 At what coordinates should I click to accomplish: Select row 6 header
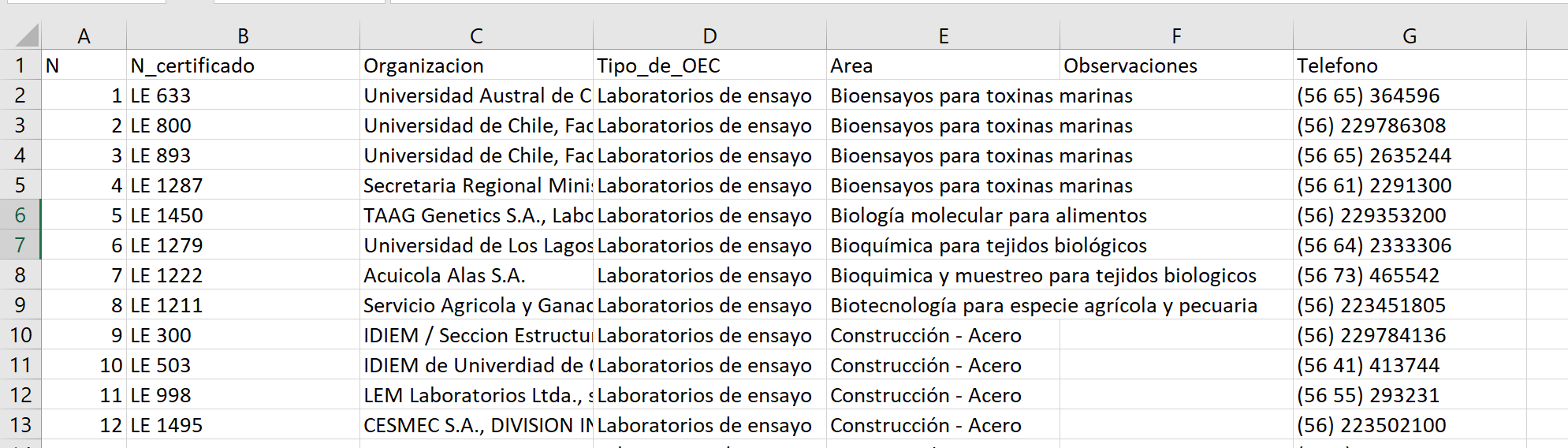point(20,215)
